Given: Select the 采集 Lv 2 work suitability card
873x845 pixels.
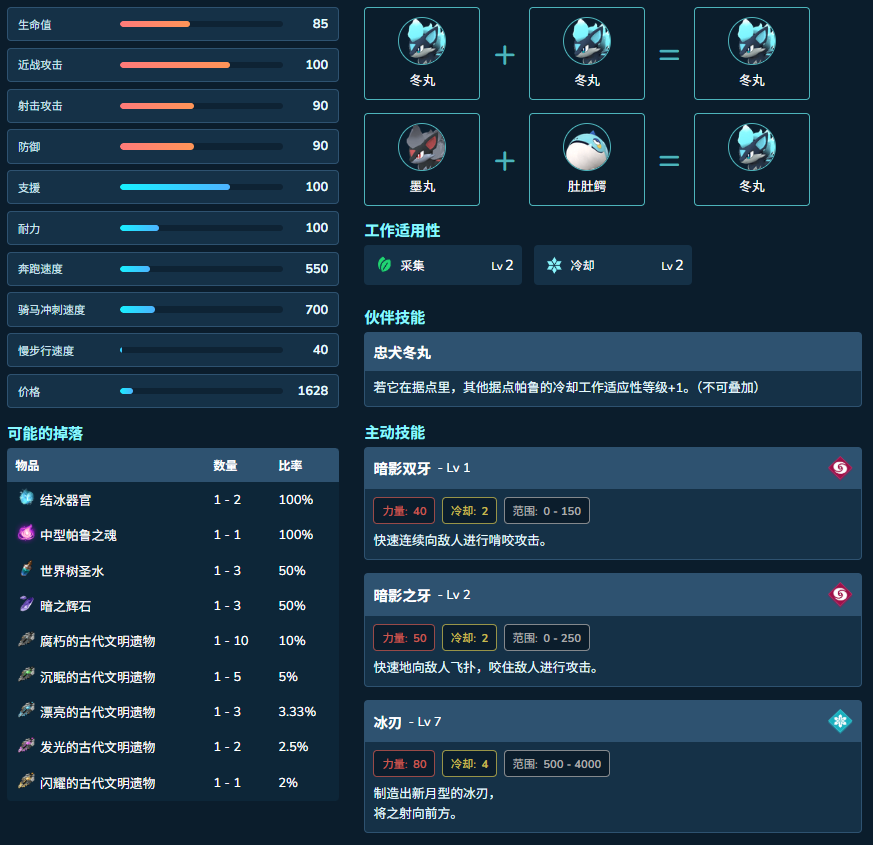Looking at the screenshot, I should click(443, 266).
